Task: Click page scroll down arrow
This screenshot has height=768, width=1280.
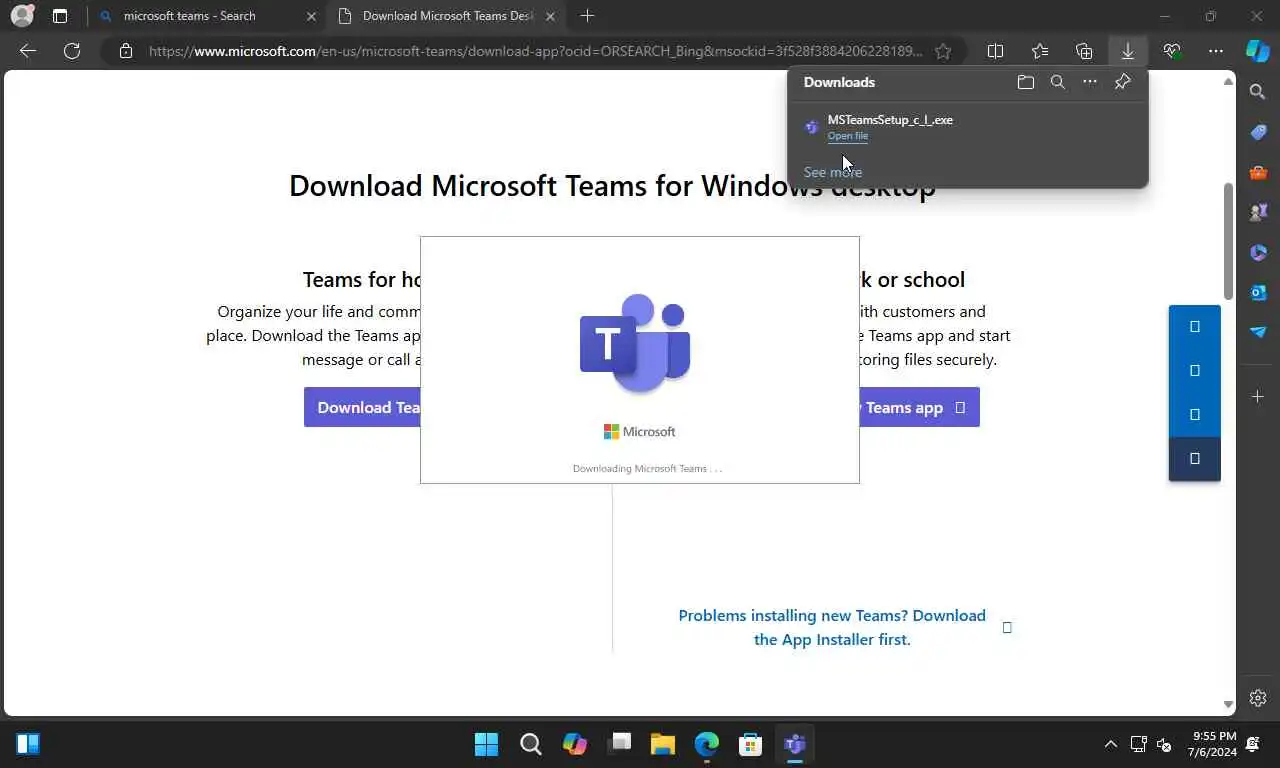Action: point(1229,705)
